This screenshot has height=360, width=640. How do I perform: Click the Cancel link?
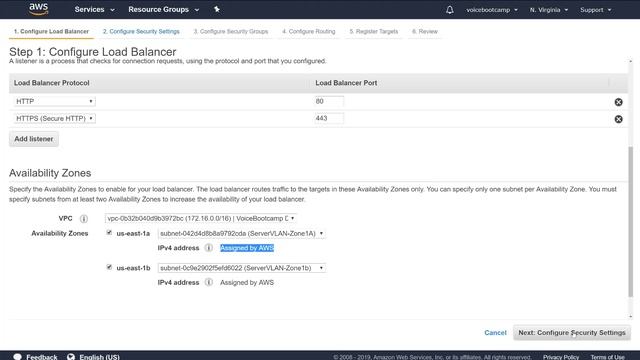coord(495,333)
